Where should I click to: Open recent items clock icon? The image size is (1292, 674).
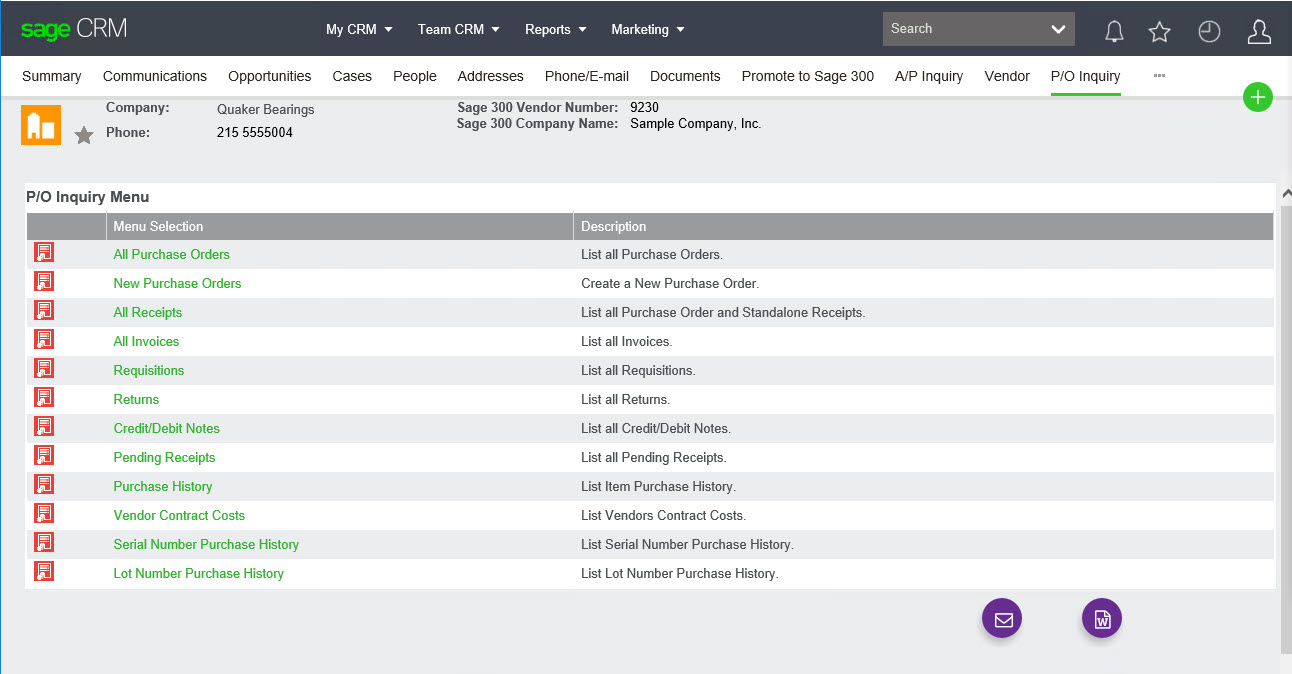click(1209, 31)
